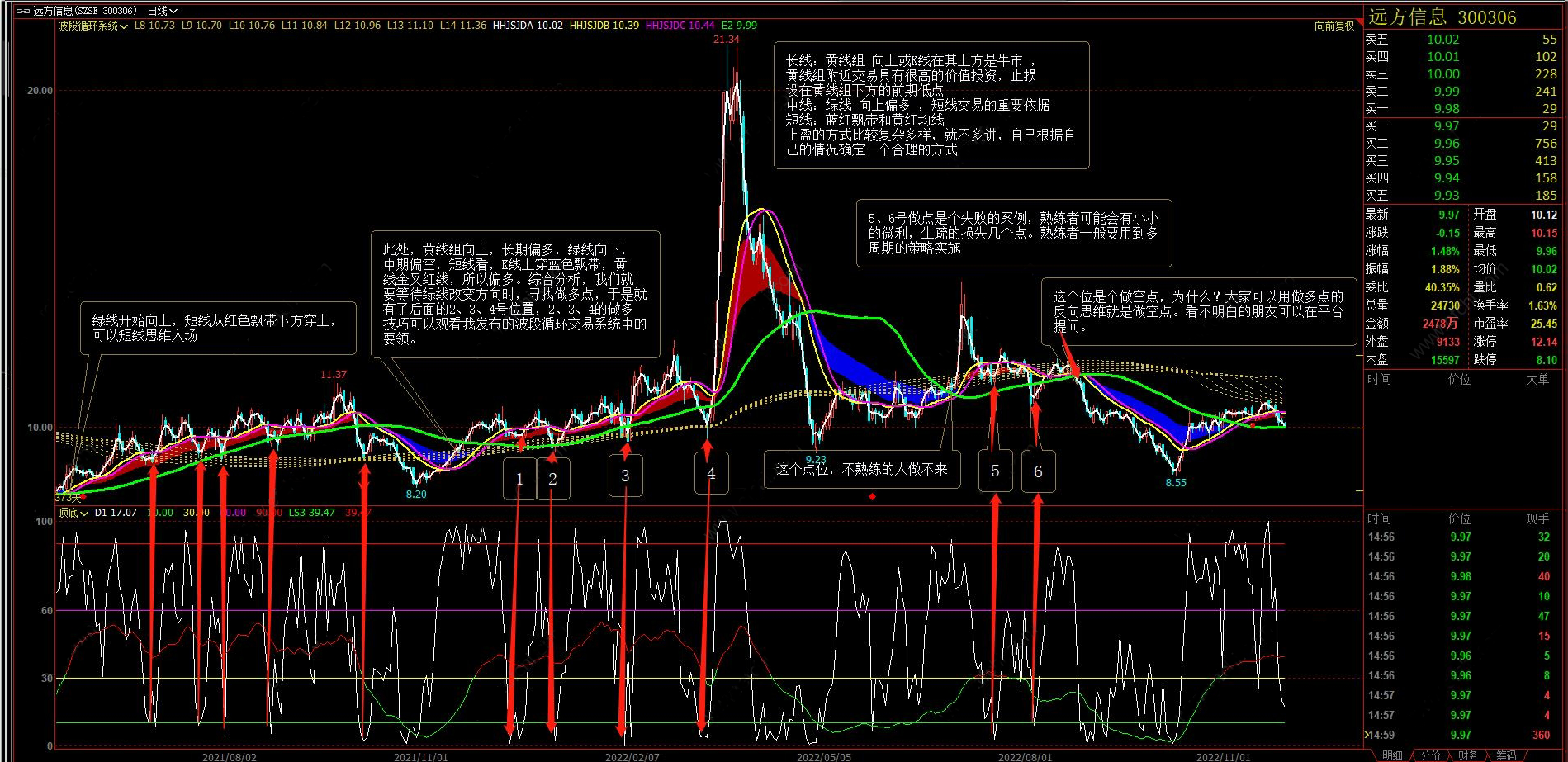Open the 日线 period dropdown
Viewport: 1568px width, 762px height.
pyautogui.click(x=162, y=11)
